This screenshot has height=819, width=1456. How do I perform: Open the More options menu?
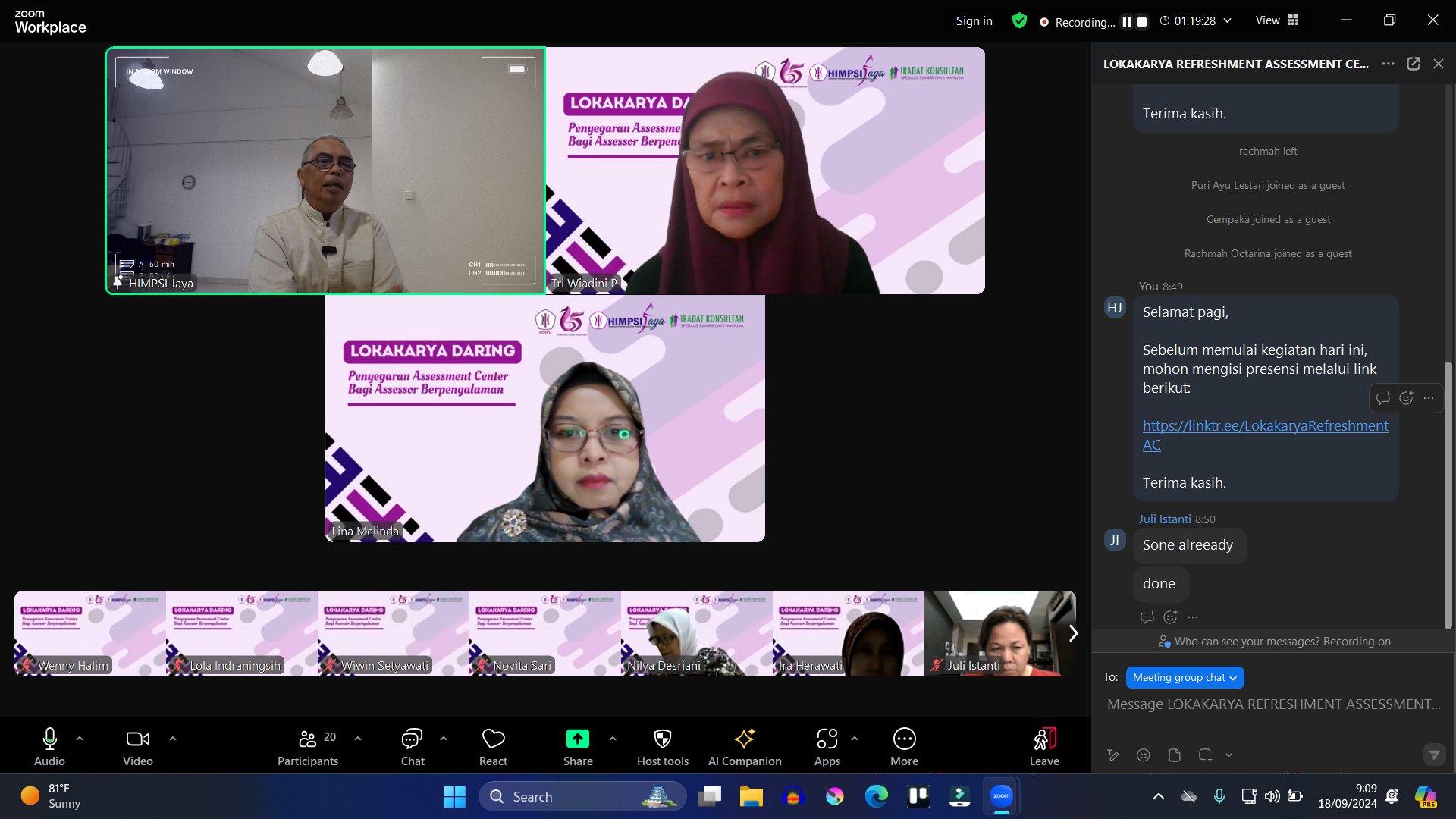pyautogui.click(x=904, y=739)
